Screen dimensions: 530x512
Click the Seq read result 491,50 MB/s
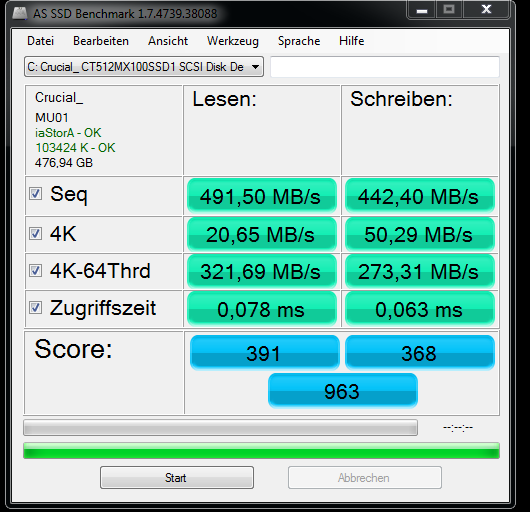click(x=262, y=196)
